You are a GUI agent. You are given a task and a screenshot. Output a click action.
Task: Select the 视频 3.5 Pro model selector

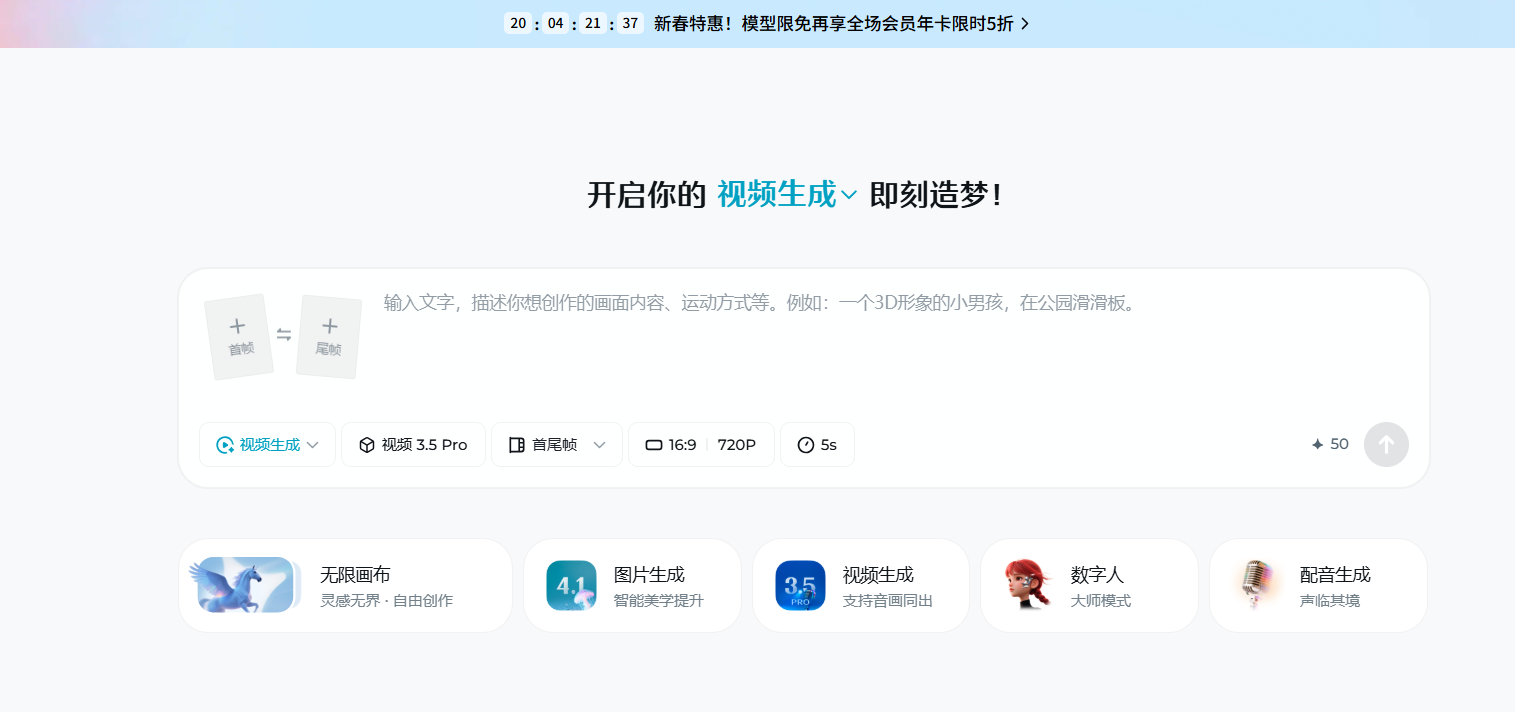[413, 445]
